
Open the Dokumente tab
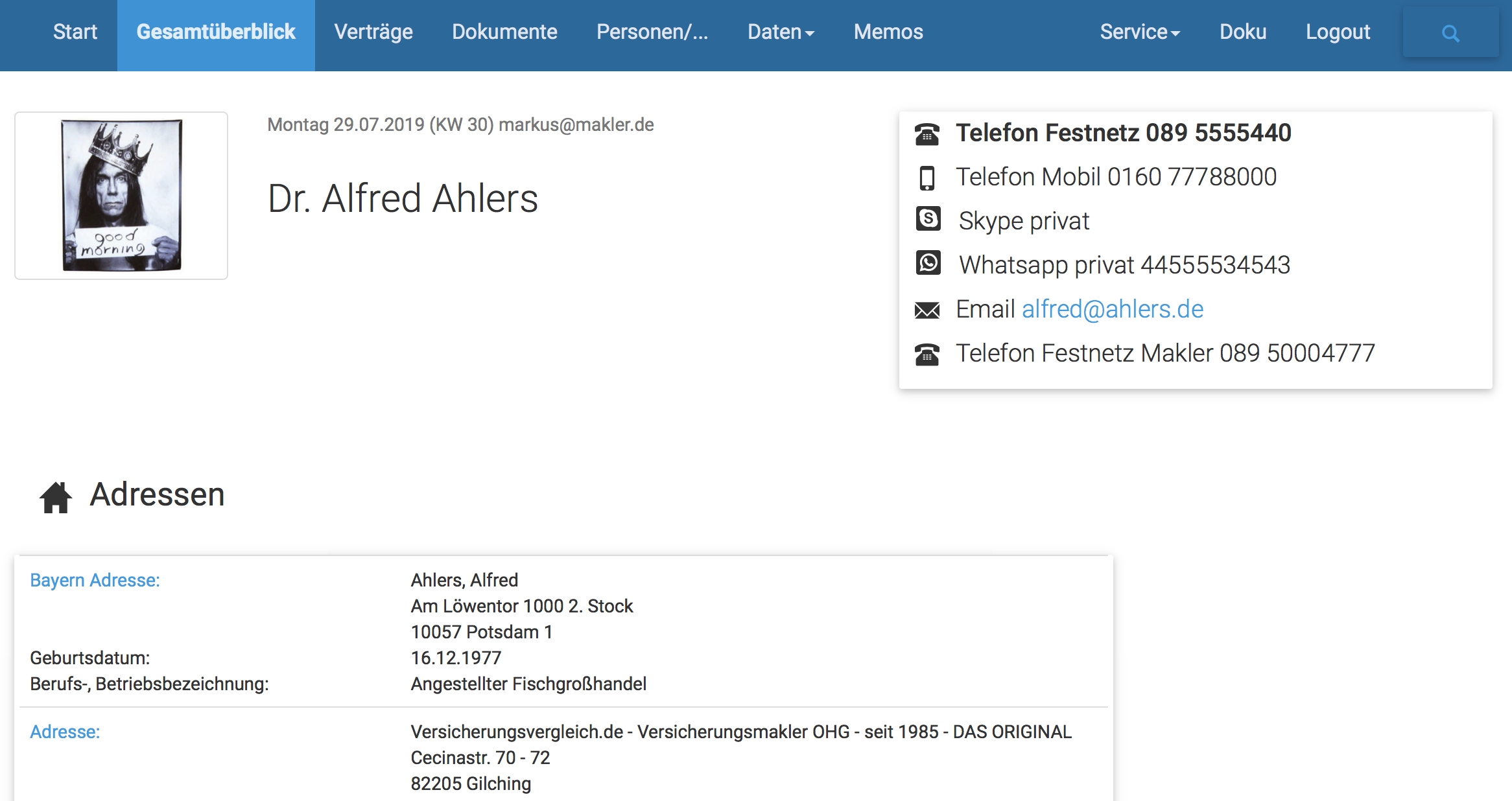(x=504, y=32)
